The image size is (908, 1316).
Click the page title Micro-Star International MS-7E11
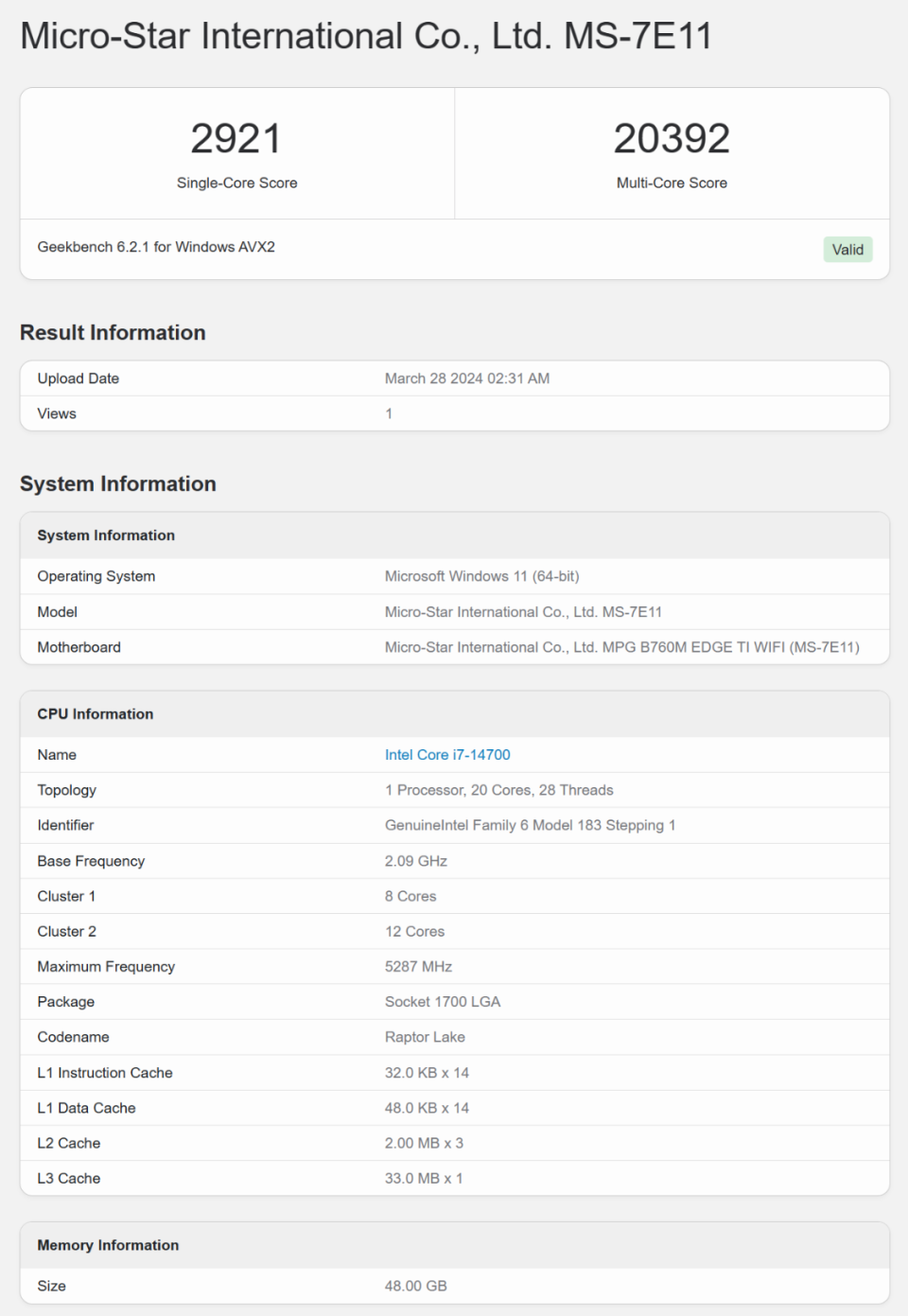[366, 37]
